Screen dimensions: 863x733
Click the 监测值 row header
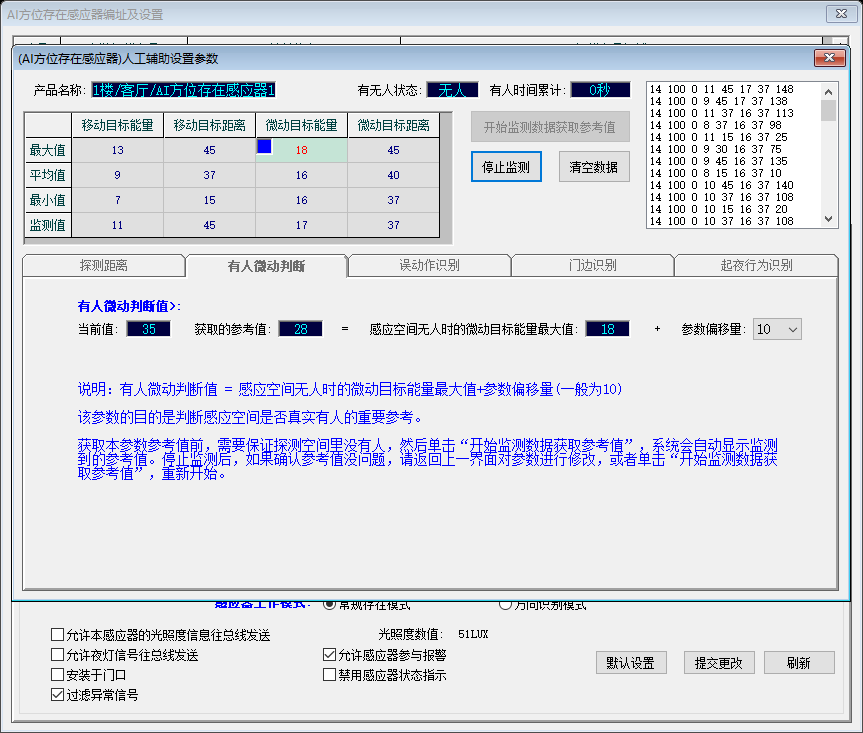click(x=48, y=225)
